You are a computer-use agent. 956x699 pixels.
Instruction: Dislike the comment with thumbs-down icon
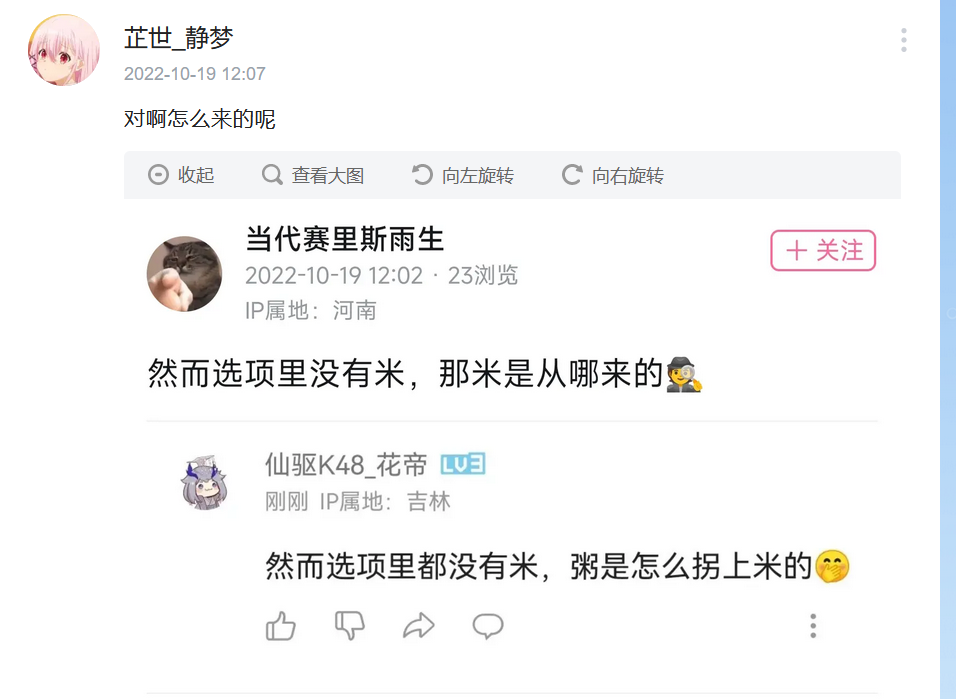[x=350, y=626]
